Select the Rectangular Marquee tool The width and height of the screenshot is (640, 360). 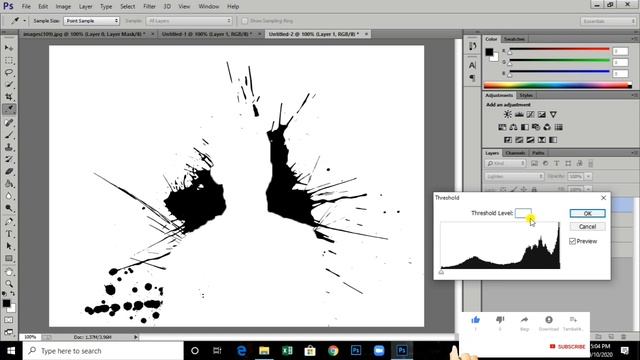tap(9, 60)
